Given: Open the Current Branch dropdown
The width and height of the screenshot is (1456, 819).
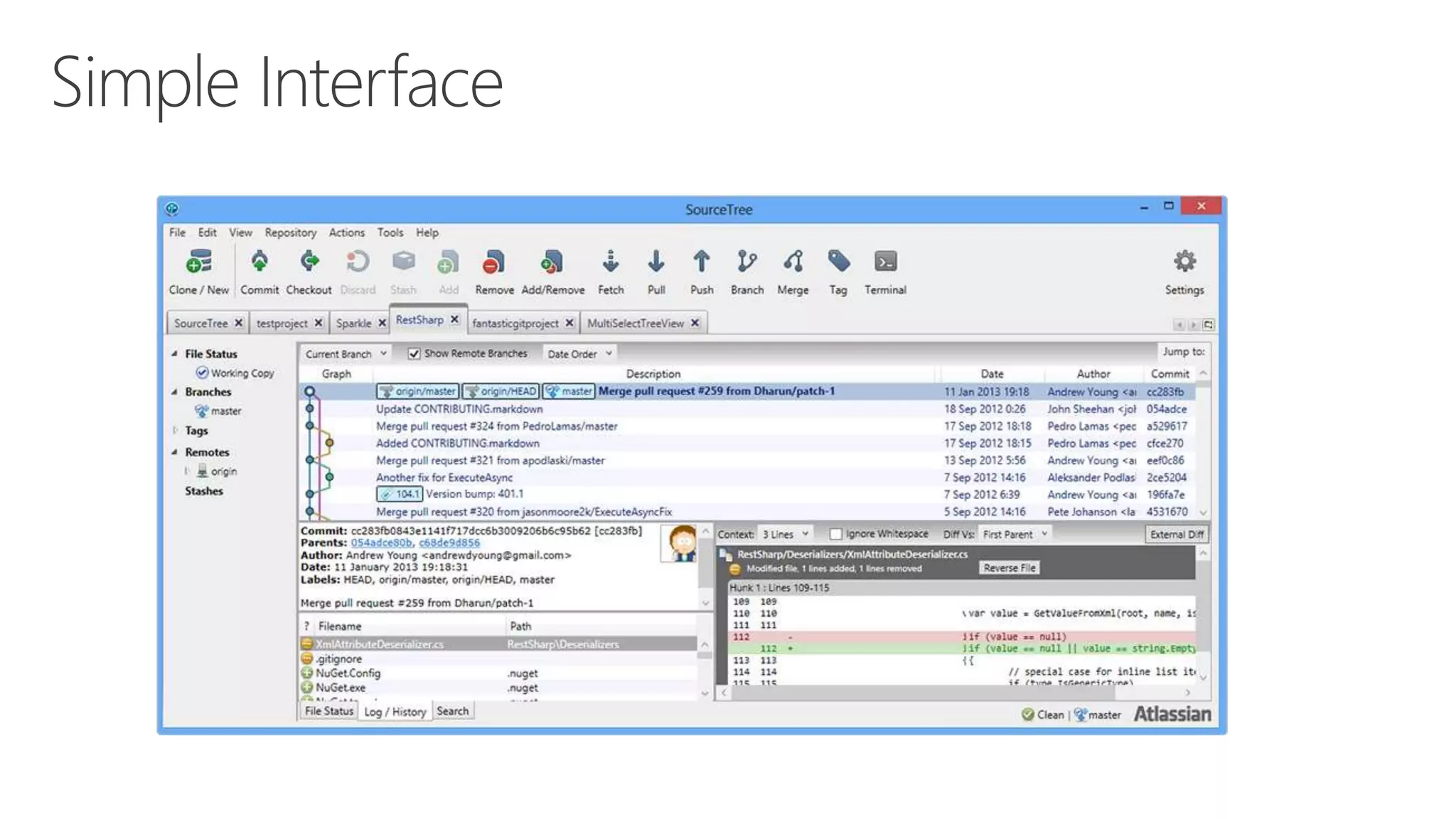Looking at the screenshot, I should pyautogui.click(x=346, y=353).
